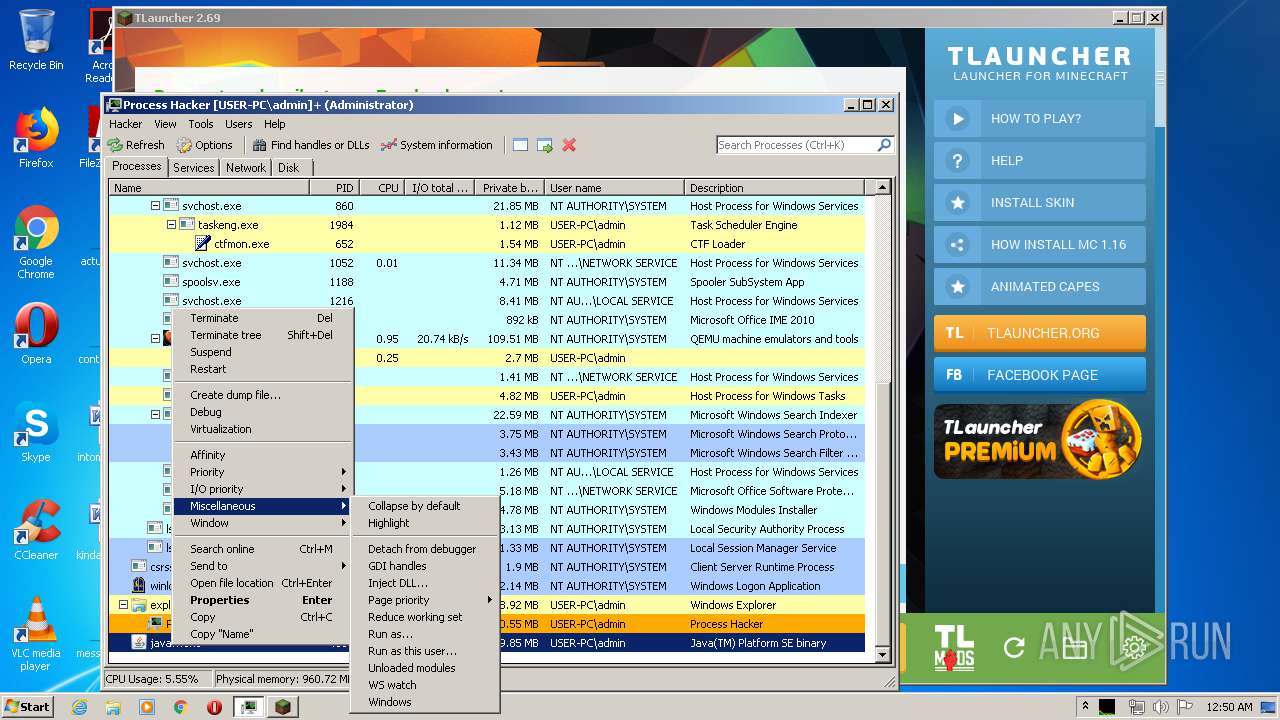Focus the Search Processes field
The image size is (1280, 720).
click(797, 145)
